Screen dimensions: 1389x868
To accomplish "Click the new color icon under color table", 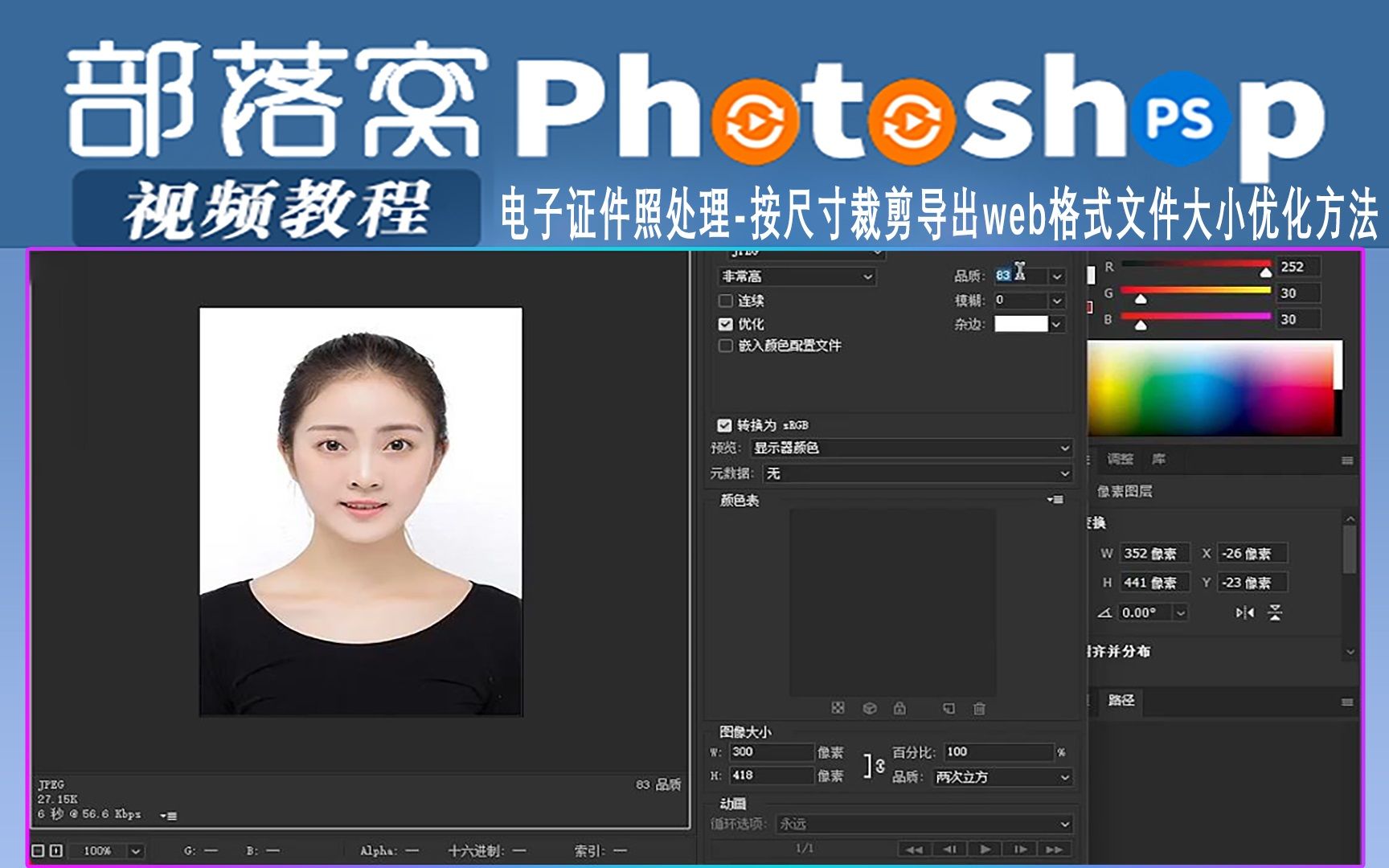I will [949, 708].
